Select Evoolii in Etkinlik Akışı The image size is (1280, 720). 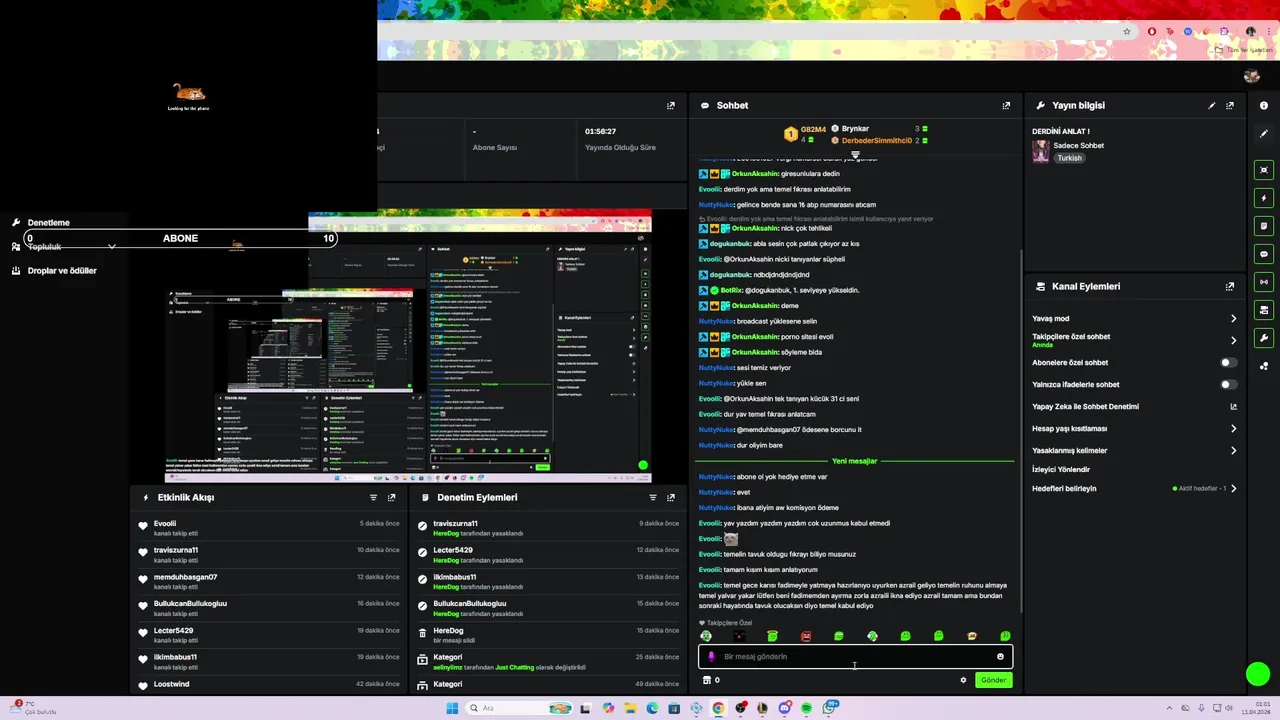pyautogui.click(x=165, y=523)
